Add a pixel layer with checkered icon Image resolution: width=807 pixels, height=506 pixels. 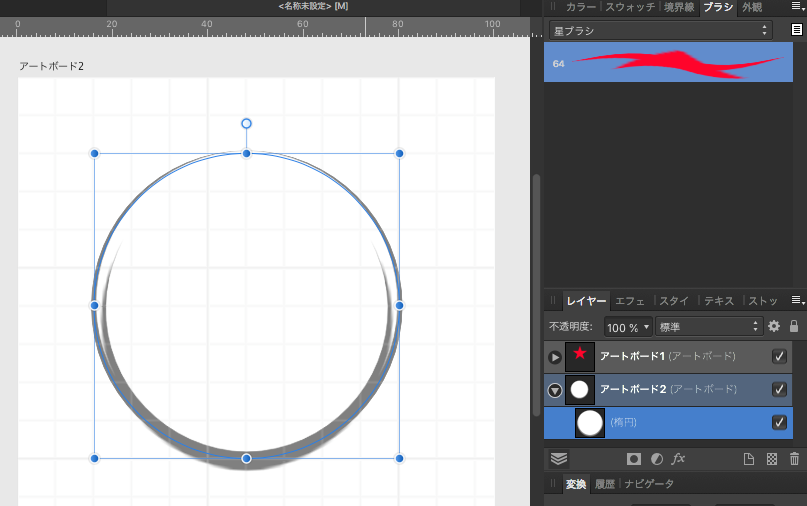pos(771,459)
